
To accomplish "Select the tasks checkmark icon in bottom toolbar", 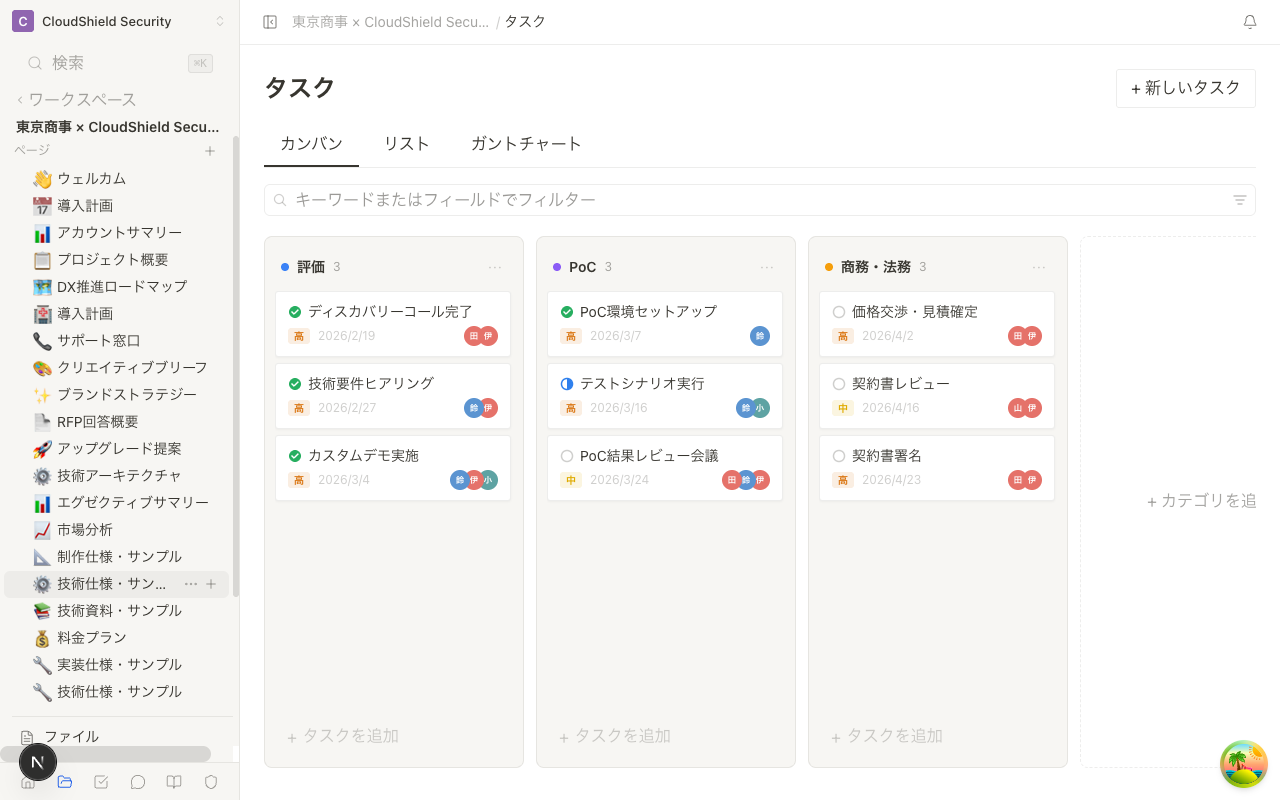I will coord(101,782).
